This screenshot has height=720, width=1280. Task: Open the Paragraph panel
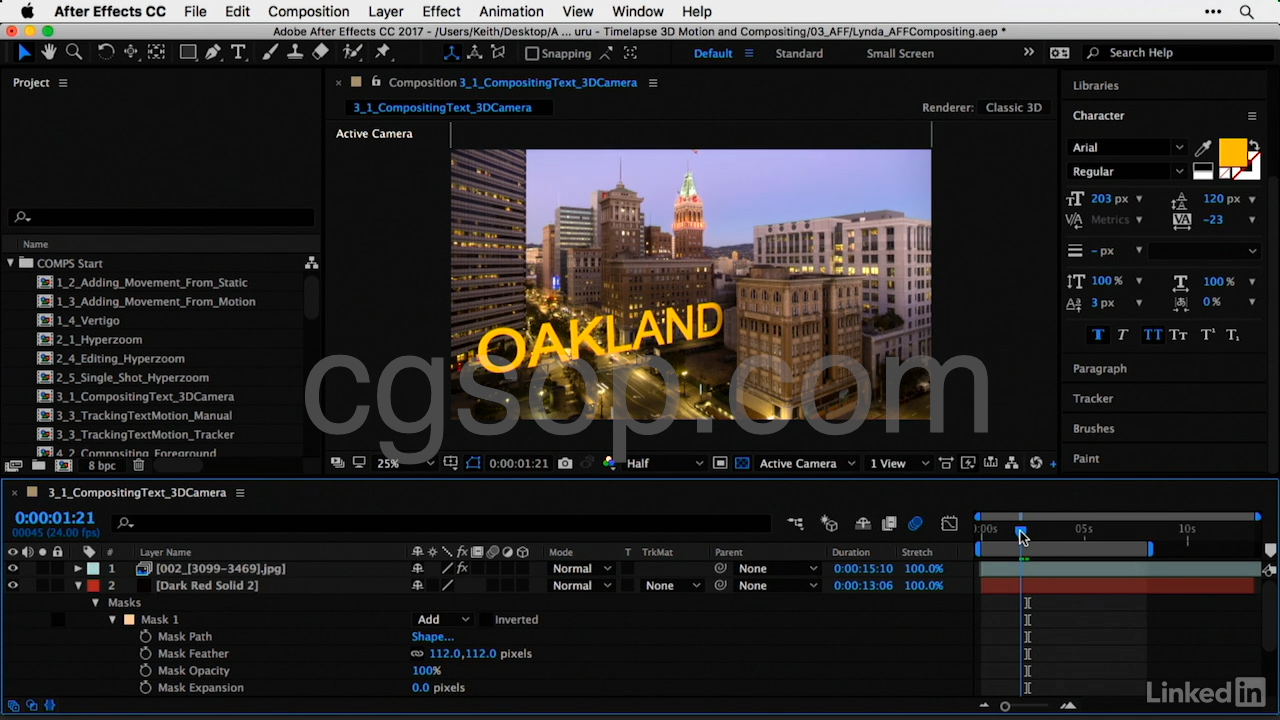pos(1099,368)
